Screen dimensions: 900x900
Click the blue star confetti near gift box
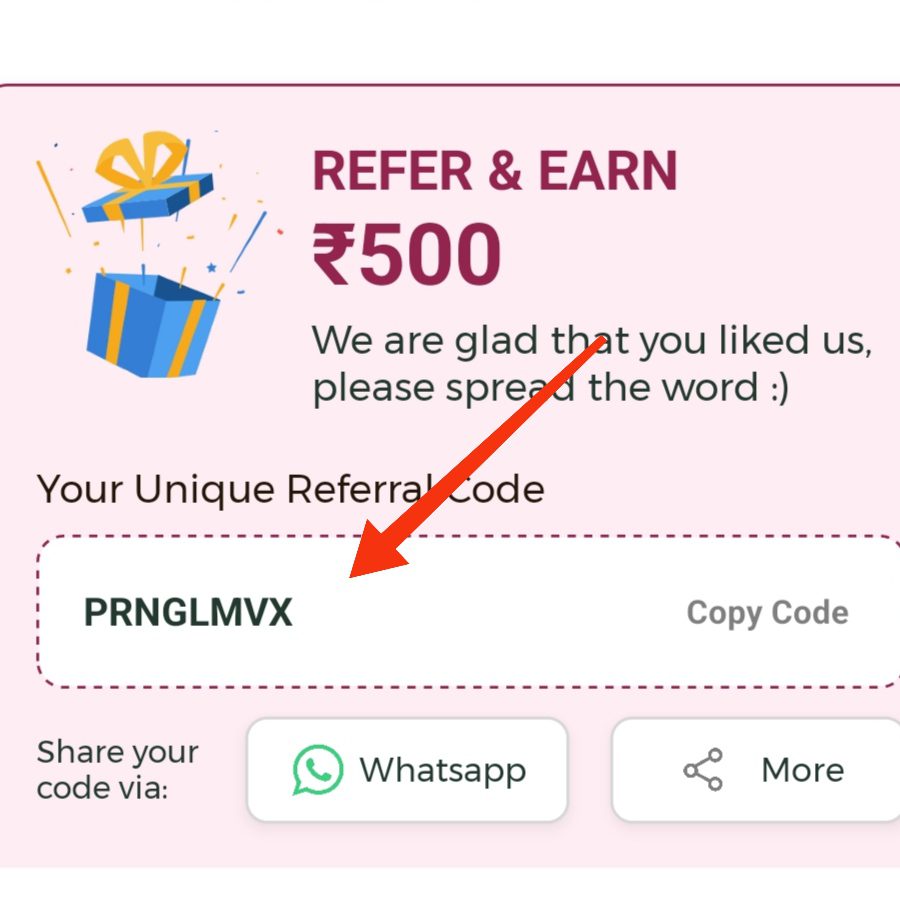tap(212, 267)
